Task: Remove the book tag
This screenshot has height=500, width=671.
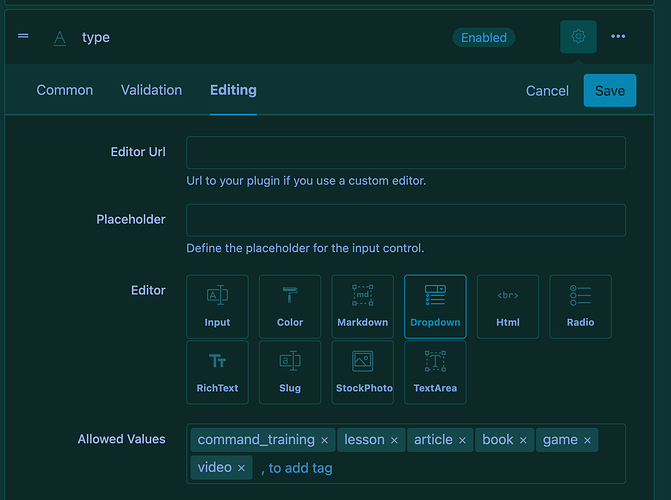Action: (523, 440)
